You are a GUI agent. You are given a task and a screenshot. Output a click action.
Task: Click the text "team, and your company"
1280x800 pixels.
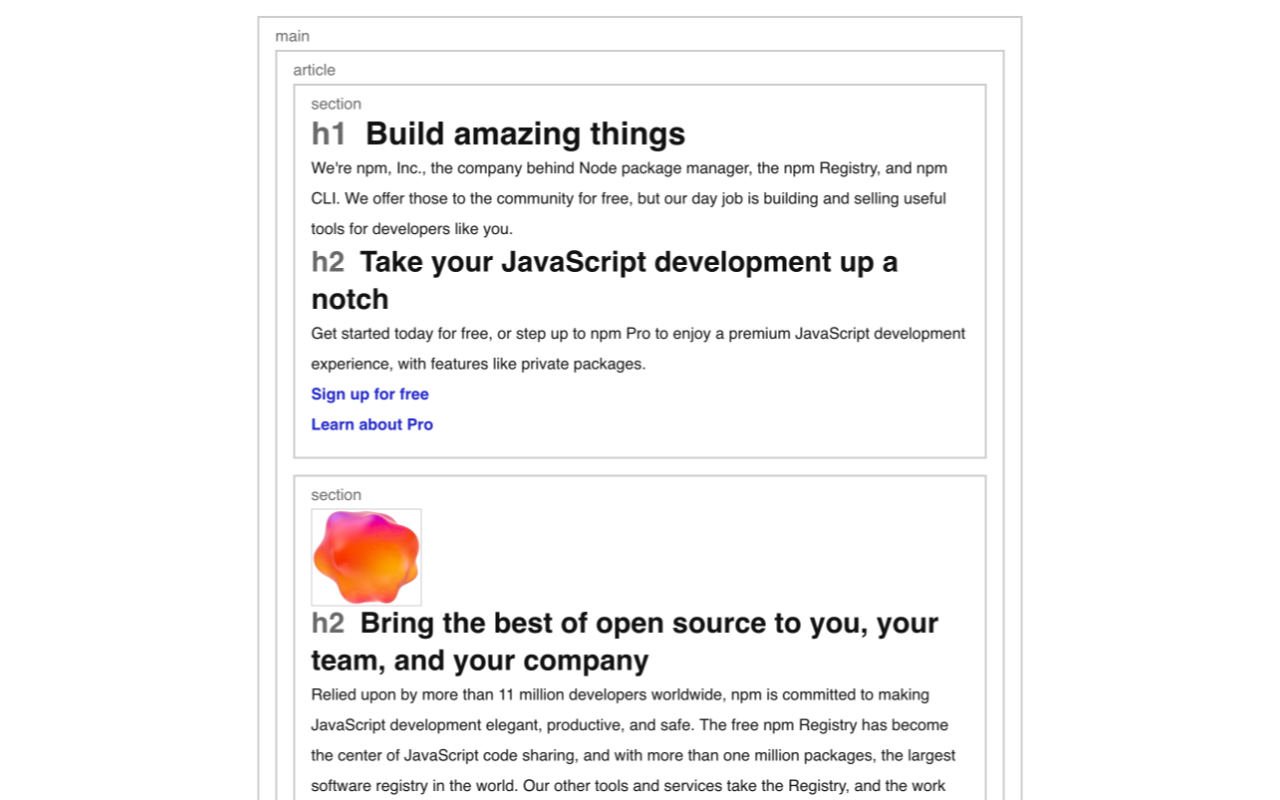click(x=480, y=660)
